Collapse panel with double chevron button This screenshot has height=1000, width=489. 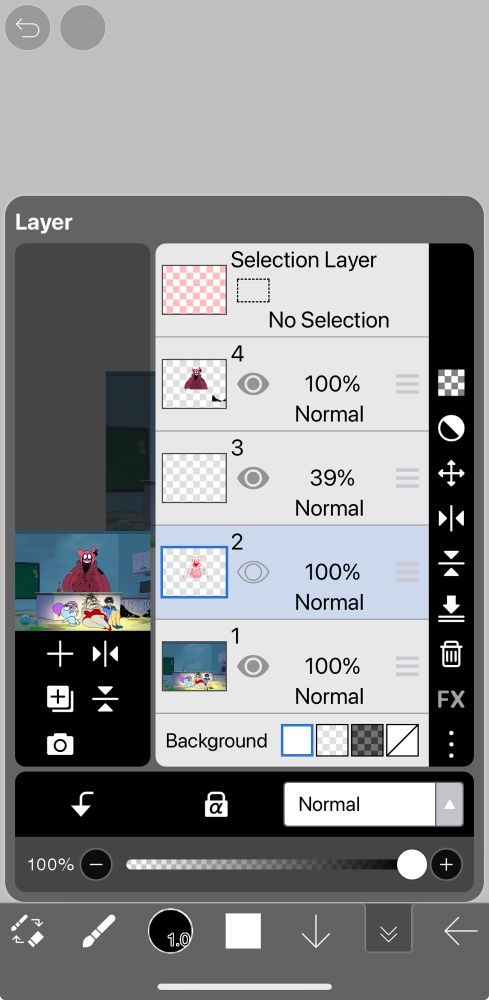point(388,933)
